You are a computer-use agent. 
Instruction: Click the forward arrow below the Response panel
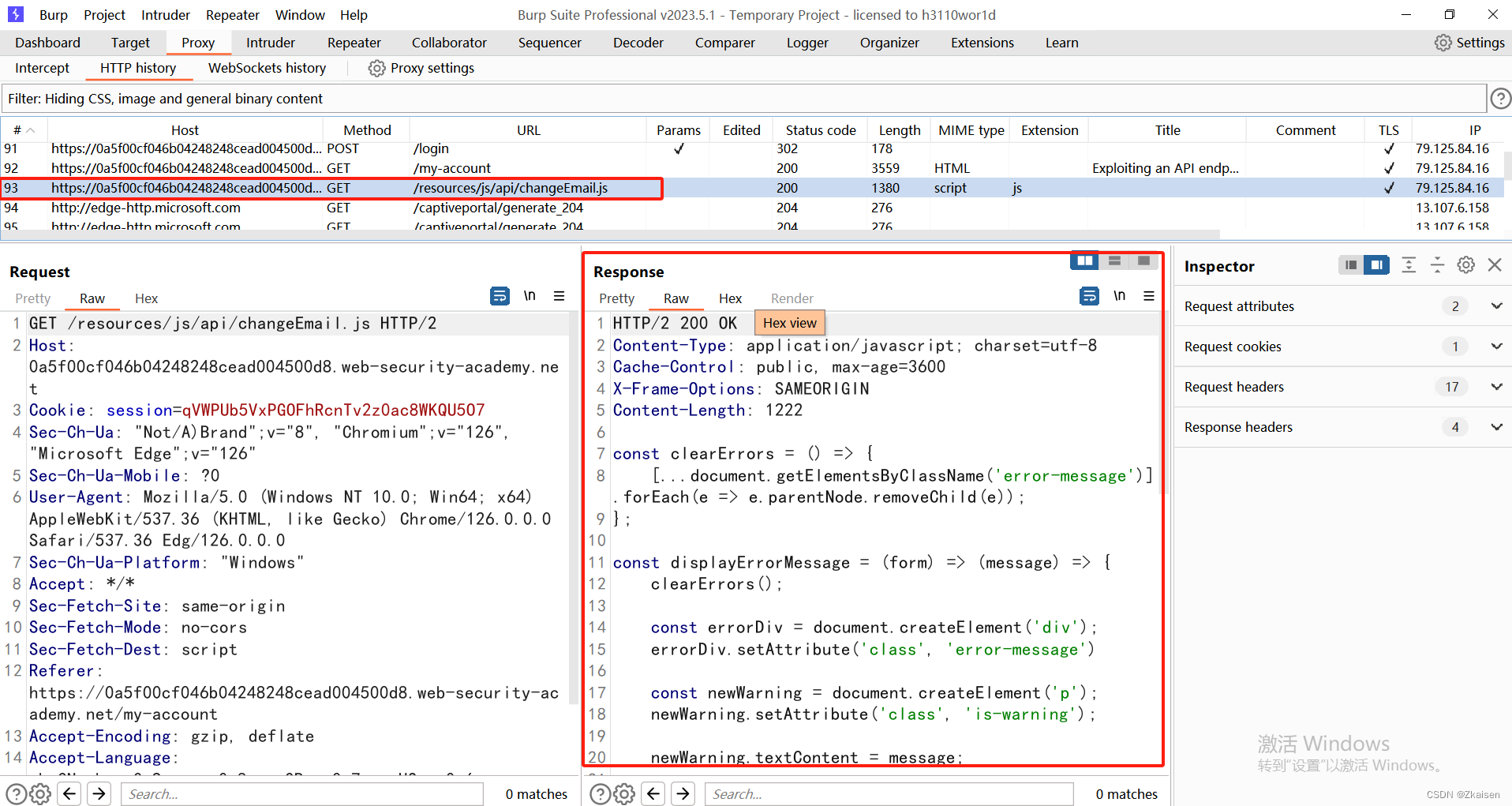pyautogui.click(x=682, y=793)
